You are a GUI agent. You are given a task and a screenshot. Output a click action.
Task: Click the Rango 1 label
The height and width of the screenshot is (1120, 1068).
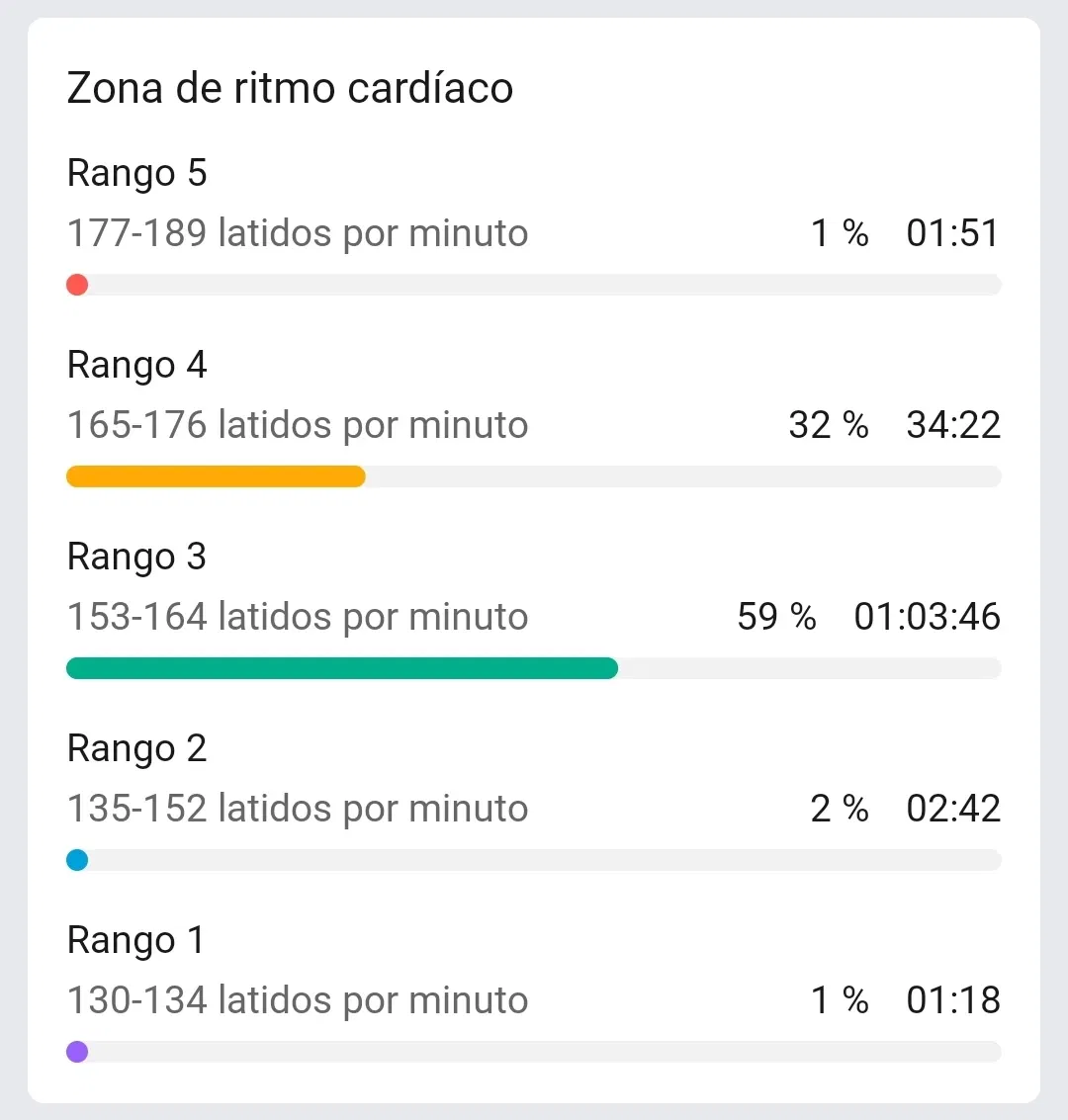click(x=135, y=941)
